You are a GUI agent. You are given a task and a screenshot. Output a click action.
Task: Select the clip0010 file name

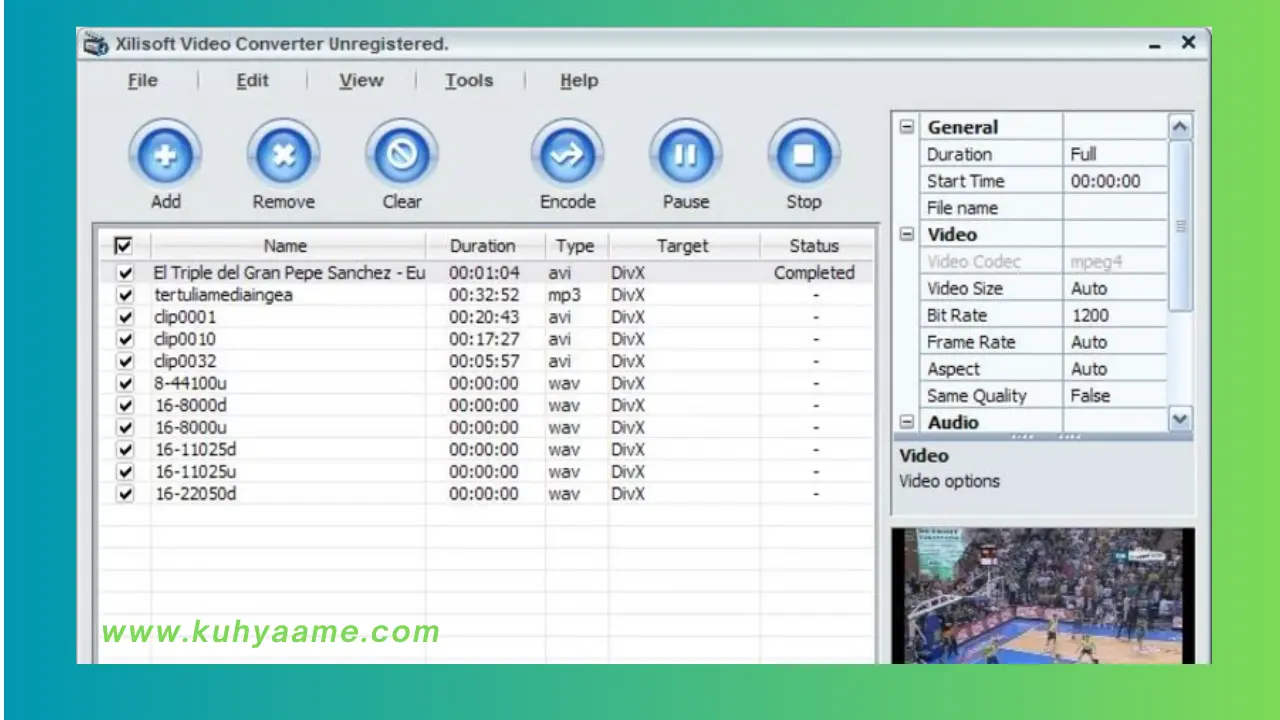click(x=184, y=339)
